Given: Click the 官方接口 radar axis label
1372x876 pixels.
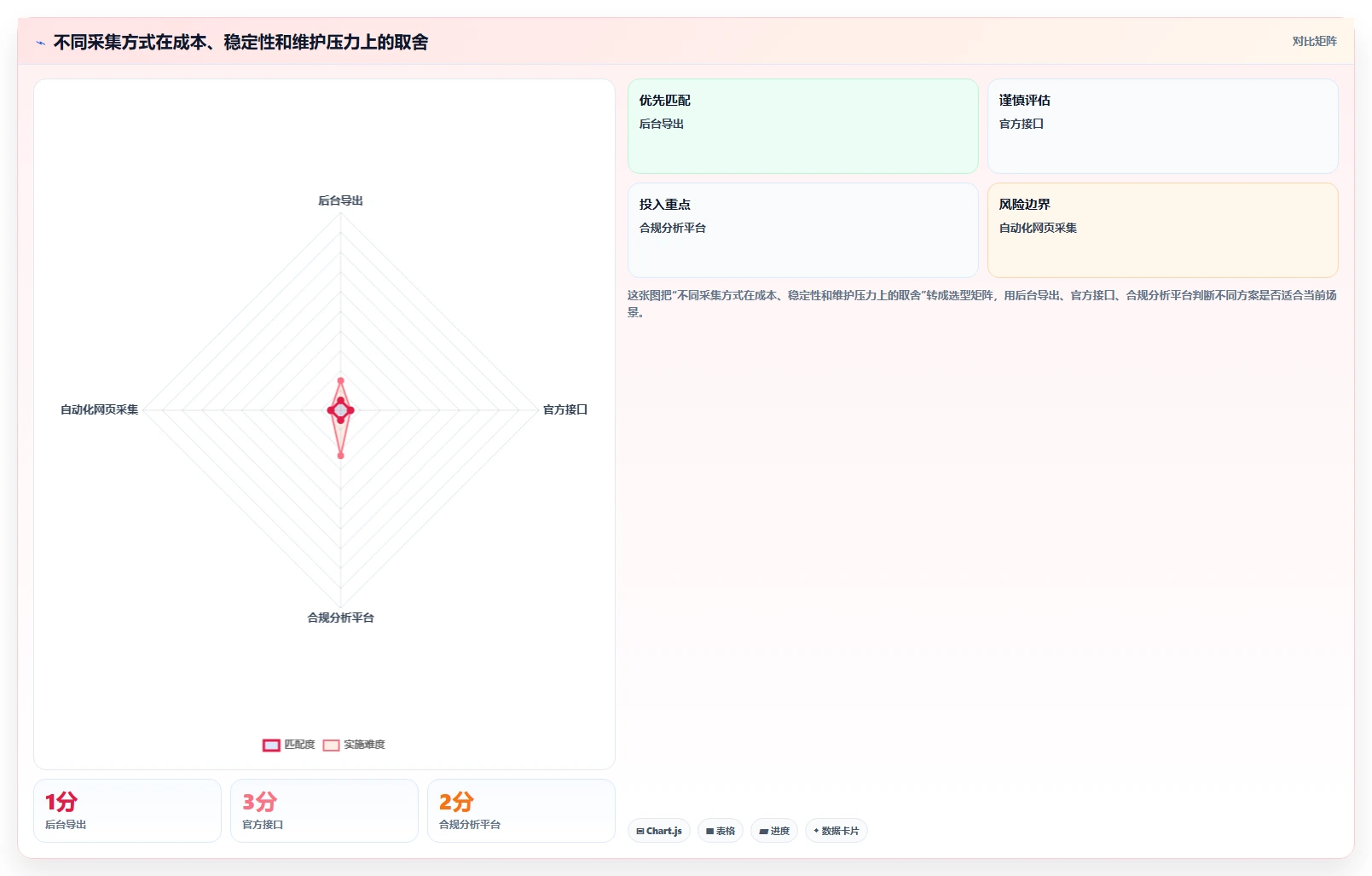Looking at the screenshot, I should click(565, 409).
